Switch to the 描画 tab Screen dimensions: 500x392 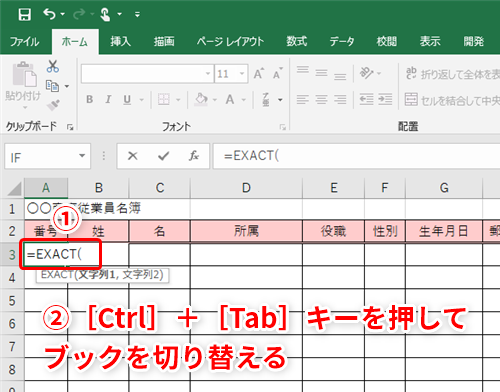[x=164, y=42]
